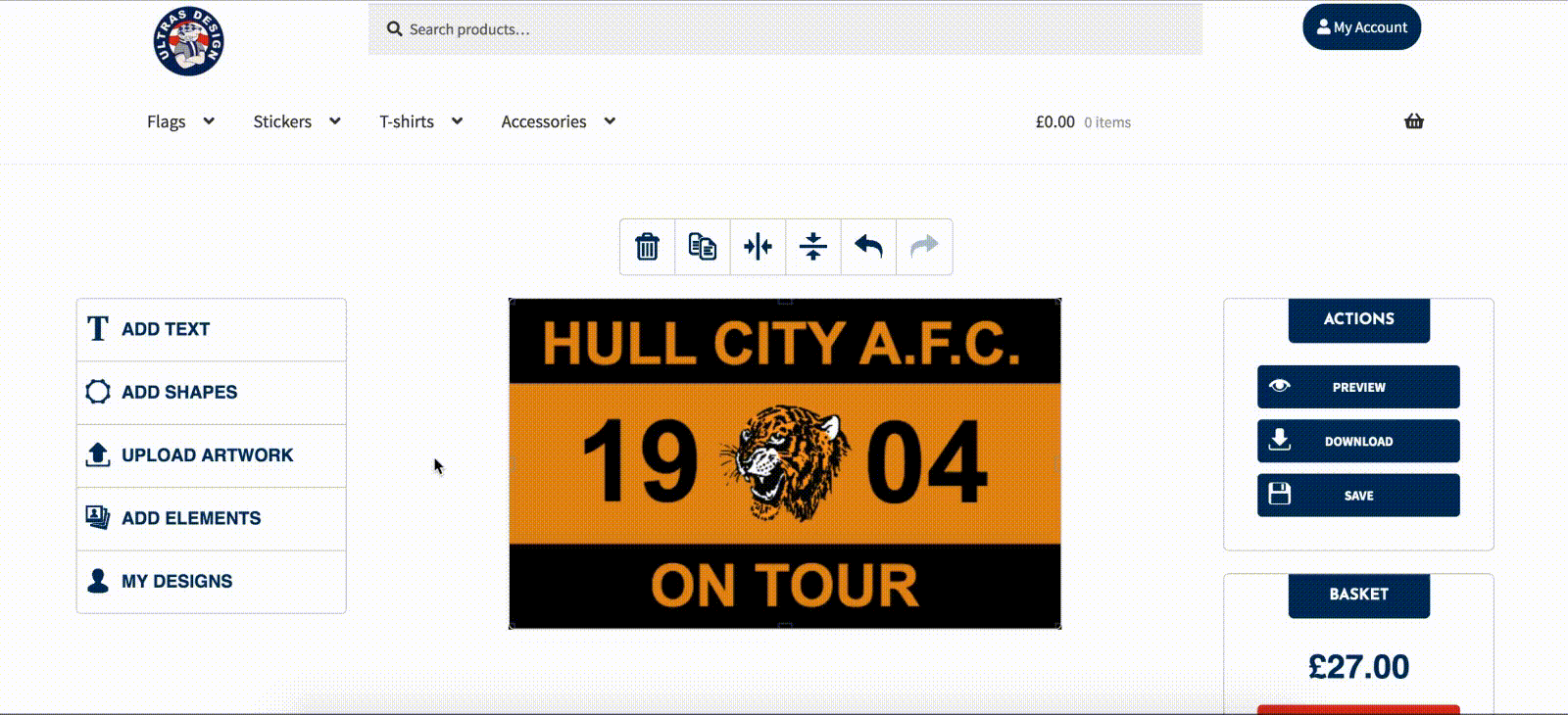1568x715 pixels.
Task: Expand the Stickers menu chevron
Action: (335, 121)
